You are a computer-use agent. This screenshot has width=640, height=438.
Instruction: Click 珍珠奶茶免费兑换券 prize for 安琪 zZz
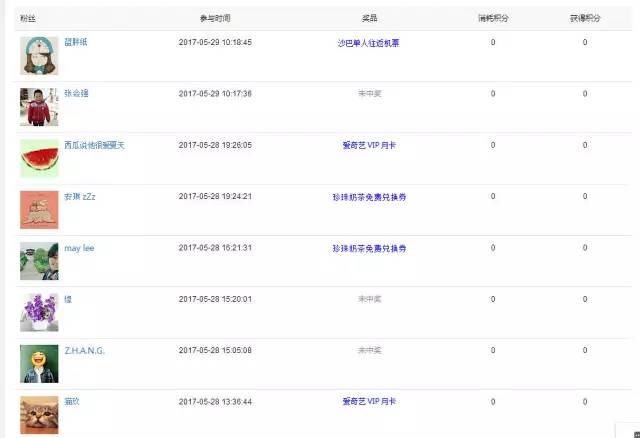pos(369,197)
